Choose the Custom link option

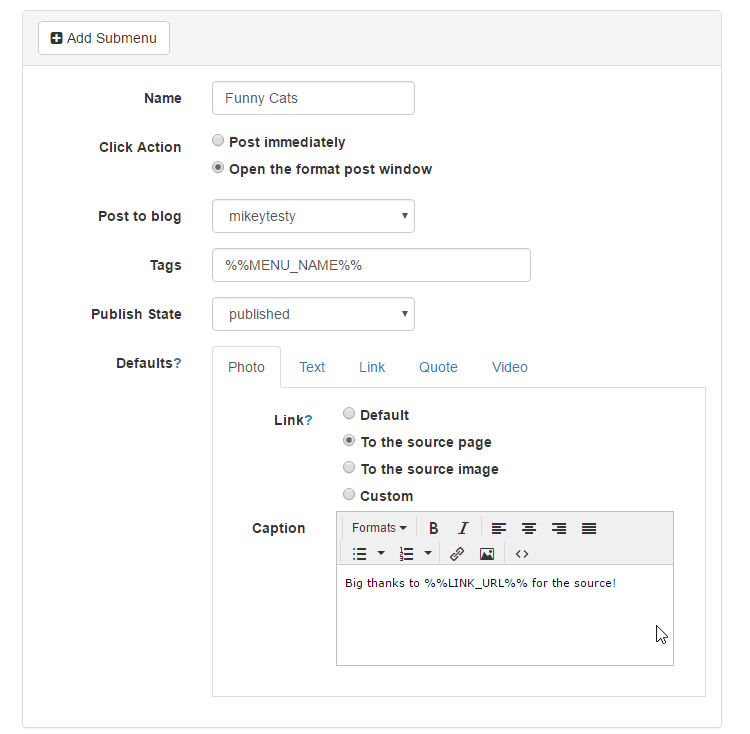pos(349,494)
